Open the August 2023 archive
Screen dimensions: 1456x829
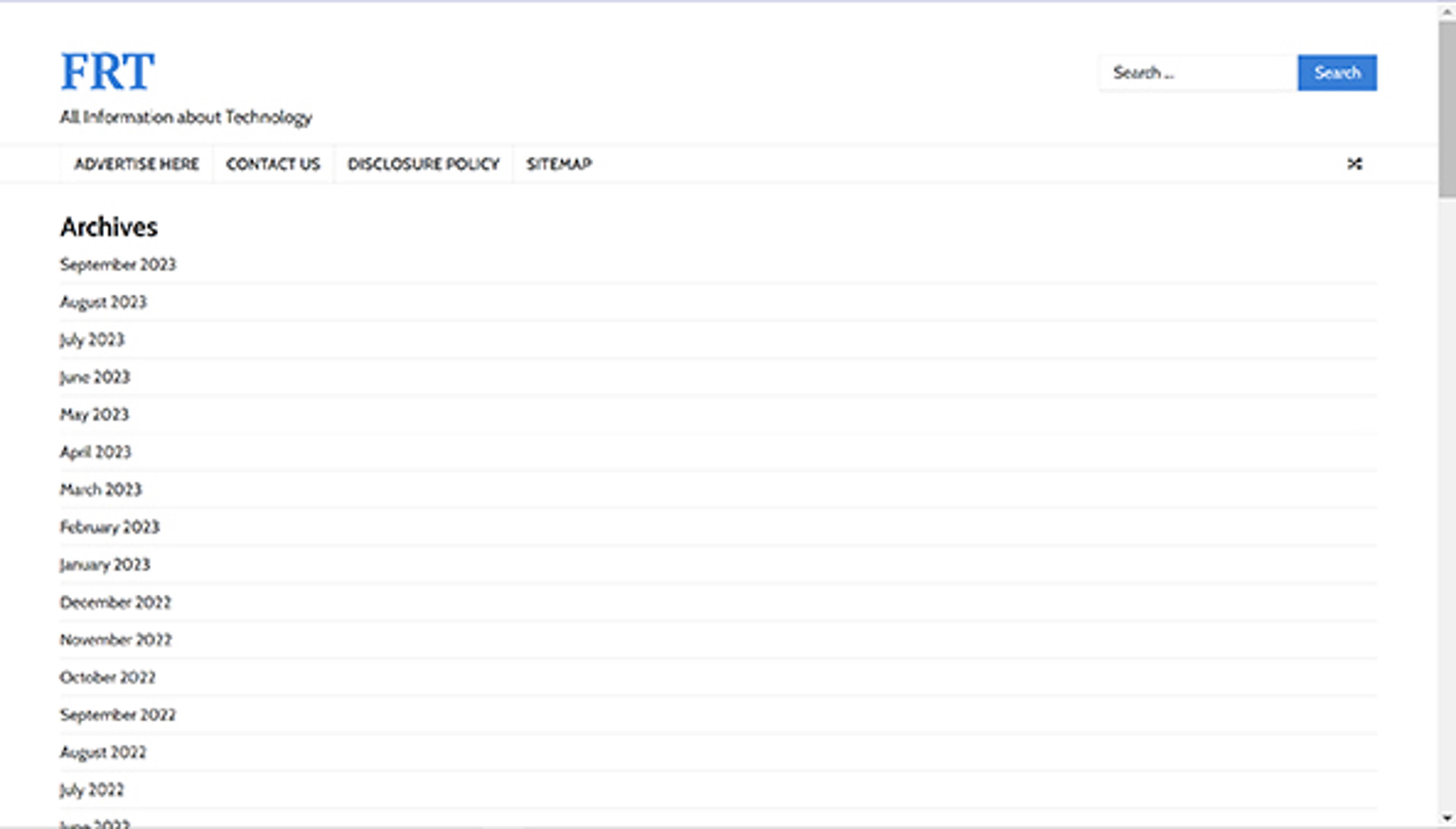103,302
